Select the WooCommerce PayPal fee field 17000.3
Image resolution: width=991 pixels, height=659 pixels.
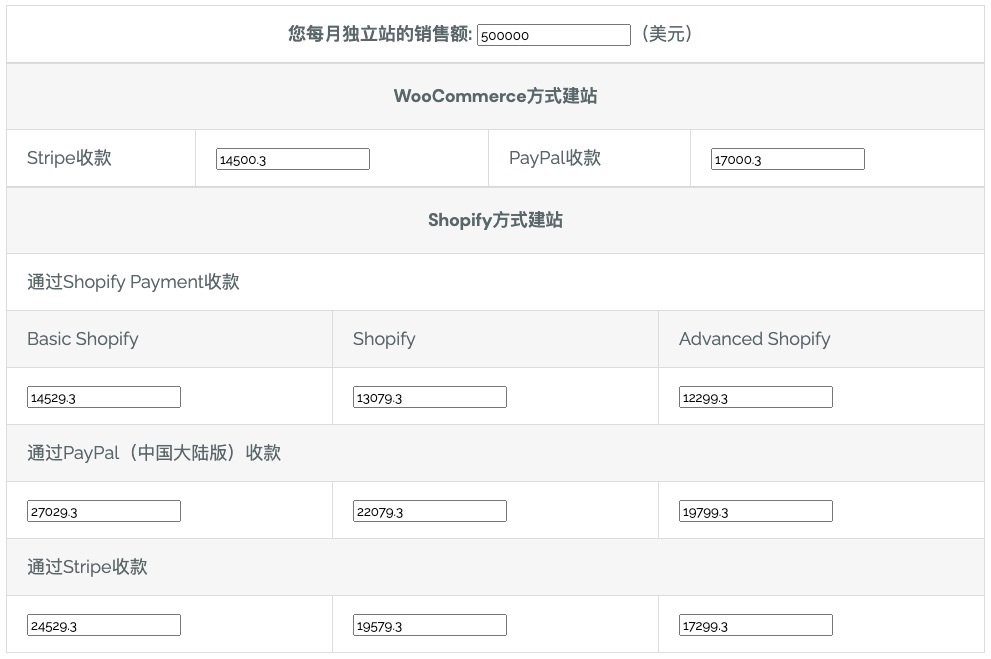(x=787, y=159)
